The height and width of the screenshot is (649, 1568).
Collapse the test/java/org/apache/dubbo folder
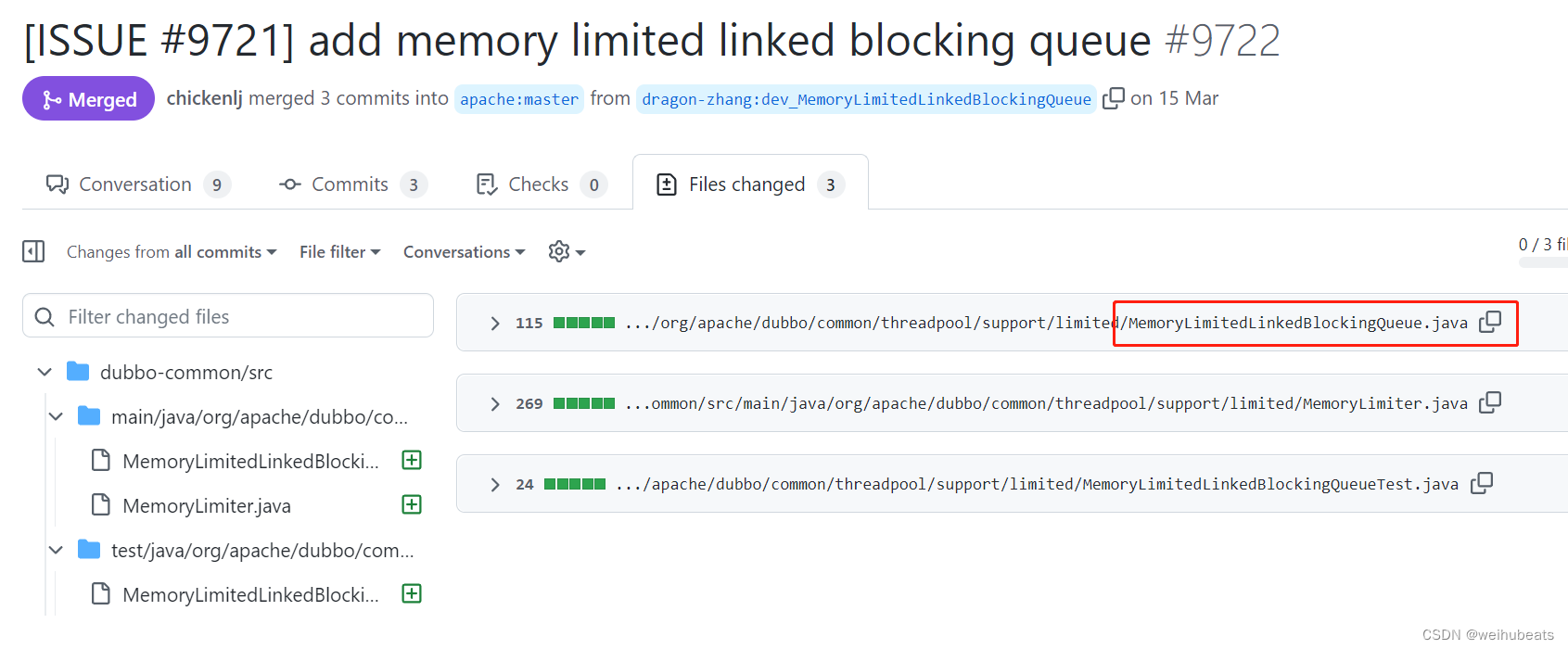click(56, 550)
